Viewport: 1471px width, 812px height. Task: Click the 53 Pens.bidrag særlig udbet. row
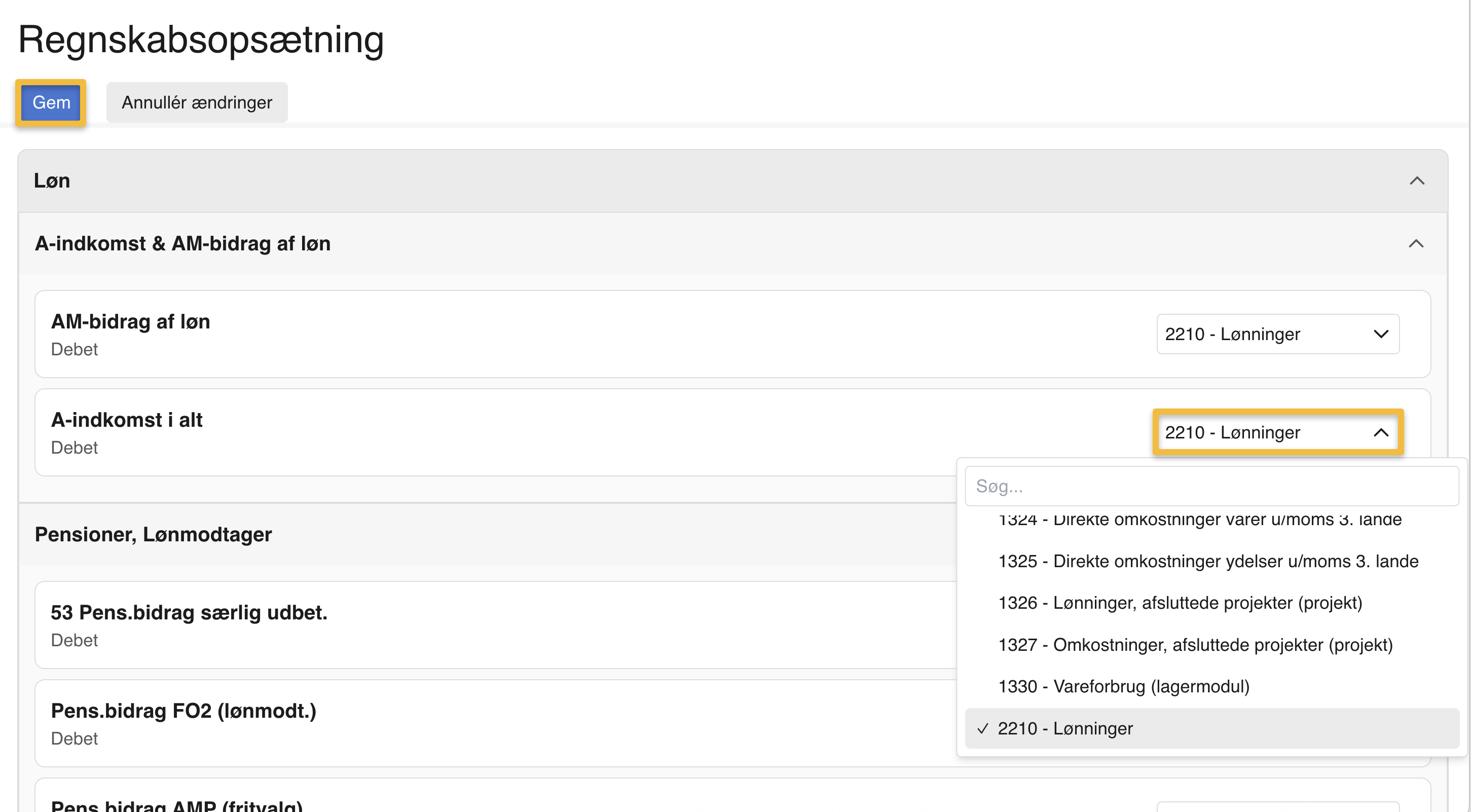[x=189, y=613]
